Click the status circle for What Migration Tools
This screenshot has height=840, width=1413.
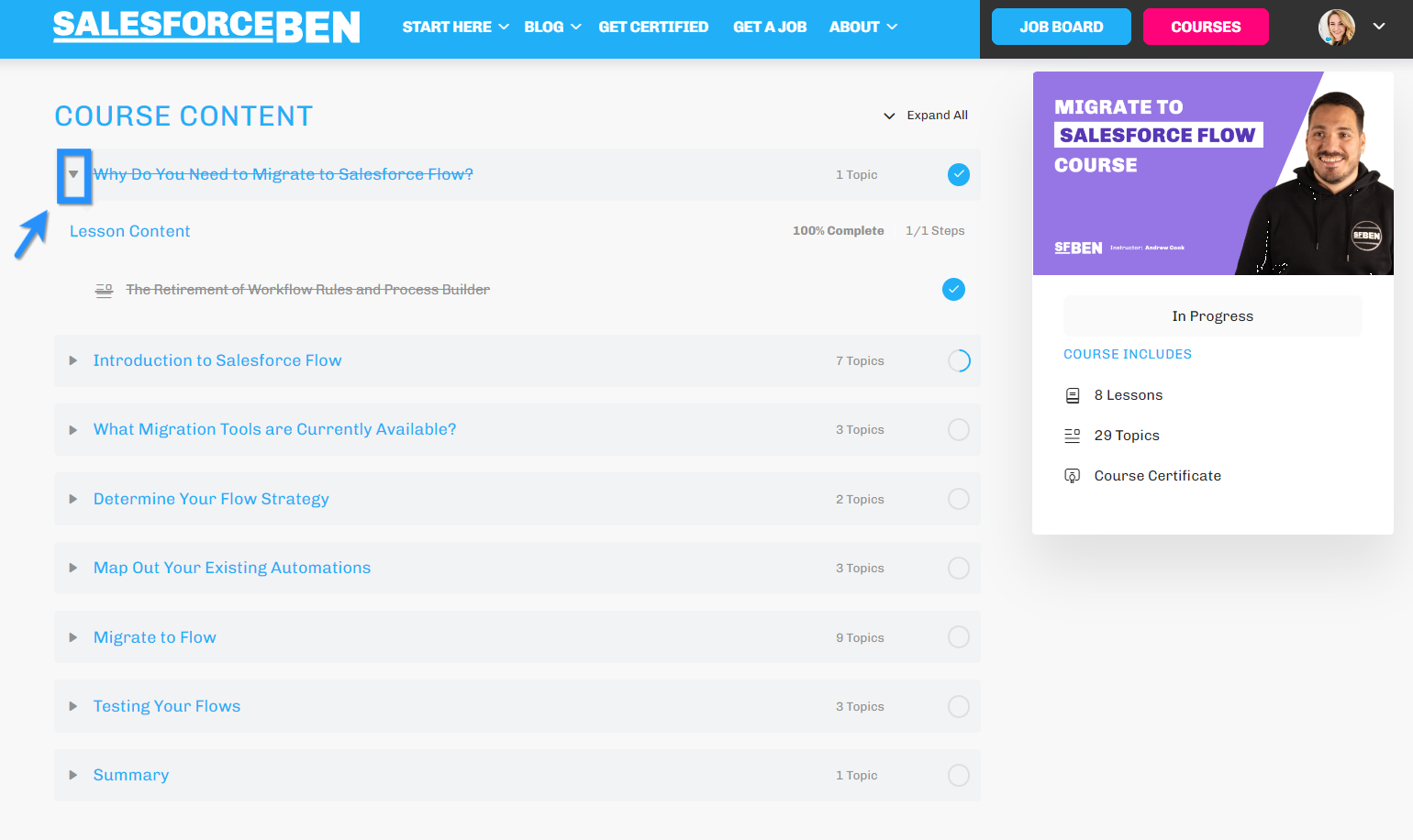point(959,429)
